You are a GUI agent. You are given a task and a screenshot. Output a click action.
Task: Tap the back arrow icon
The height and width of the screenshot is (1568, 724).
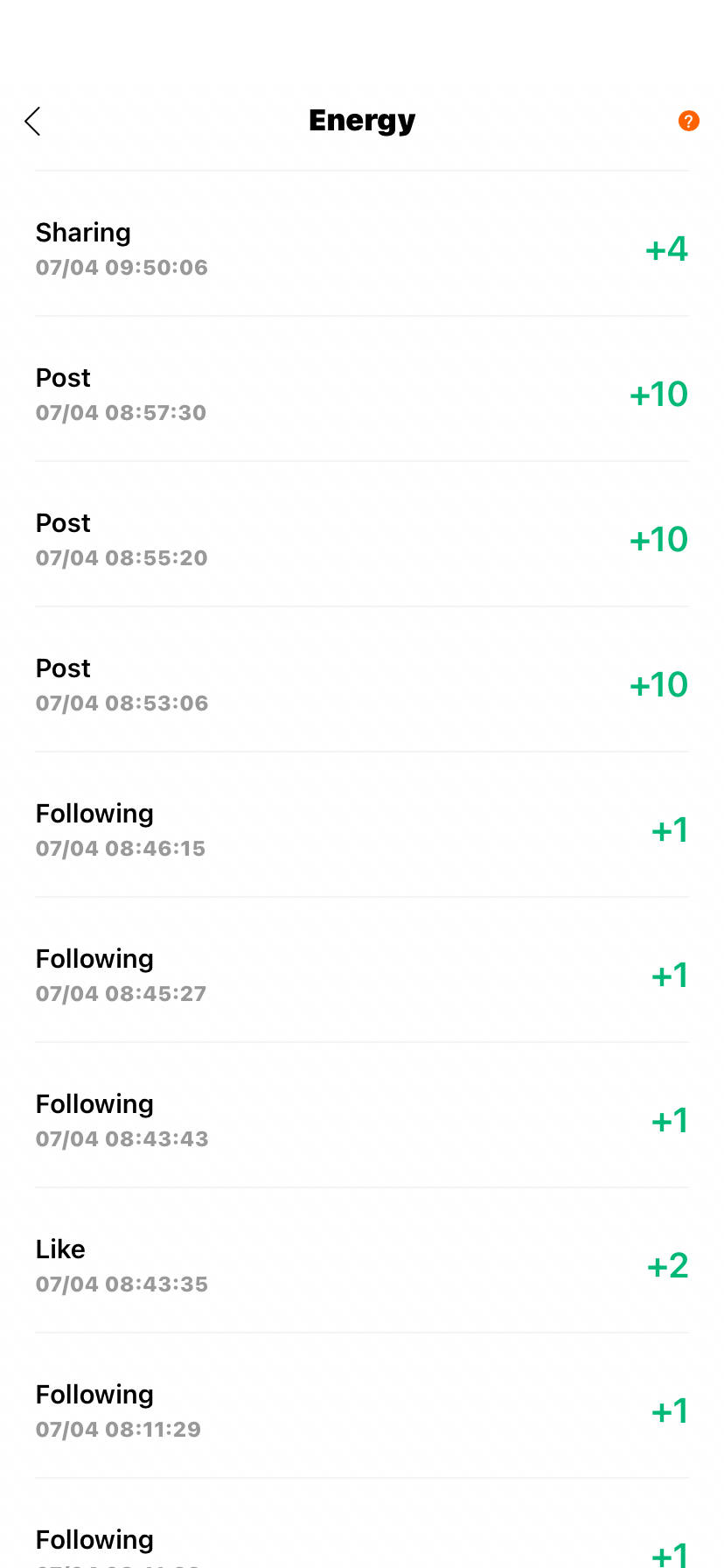[x=33, y=122]
